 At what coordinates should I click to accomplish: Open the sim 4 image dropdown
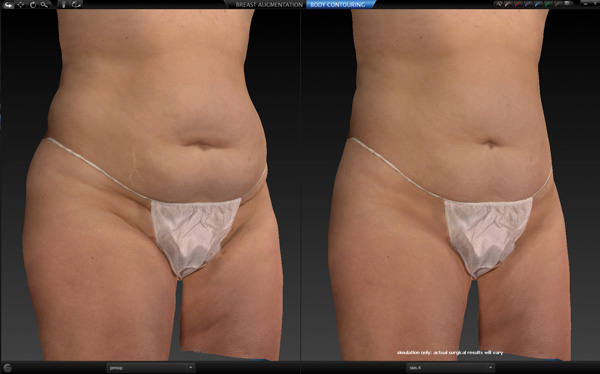[x=450, y=368]
